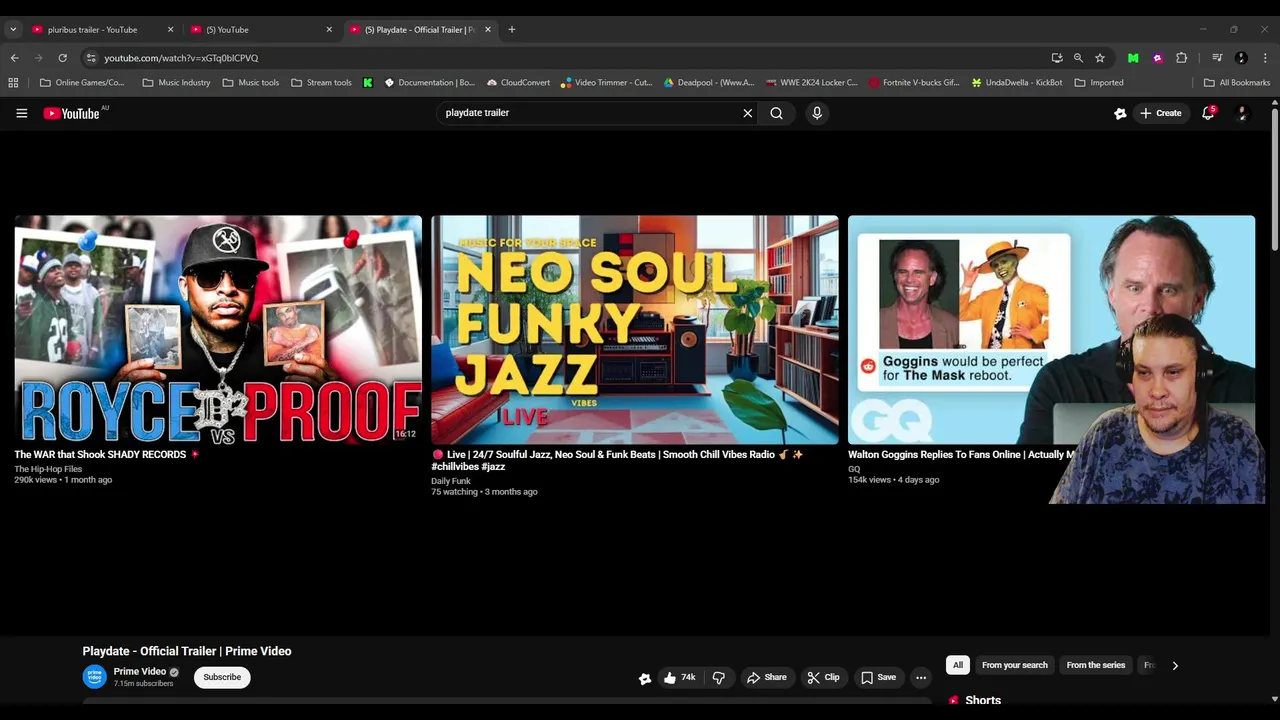This screenshot has width=1280, height=720.
Task: Clear the search box with the X
Action: coord(747,113)
